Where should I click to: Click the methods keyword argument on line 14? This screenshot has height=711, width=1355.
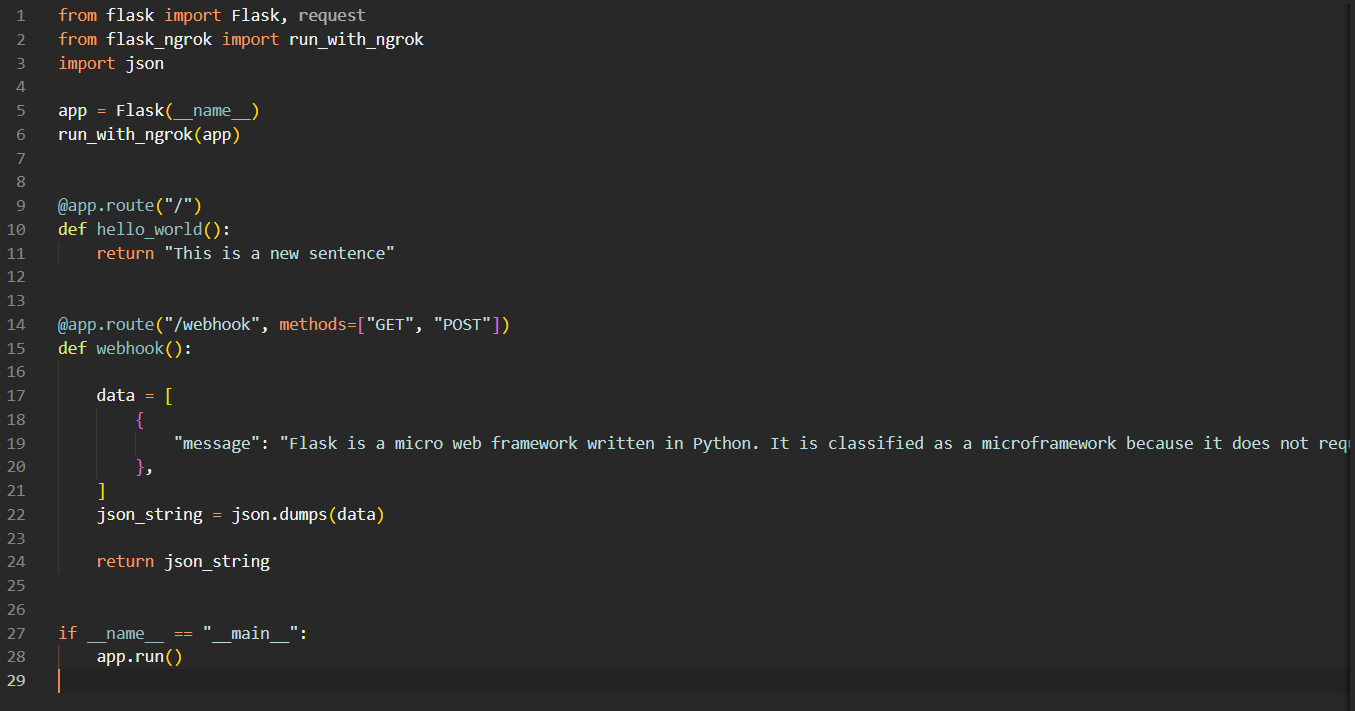pyautogui.click(x=312, y=325)
